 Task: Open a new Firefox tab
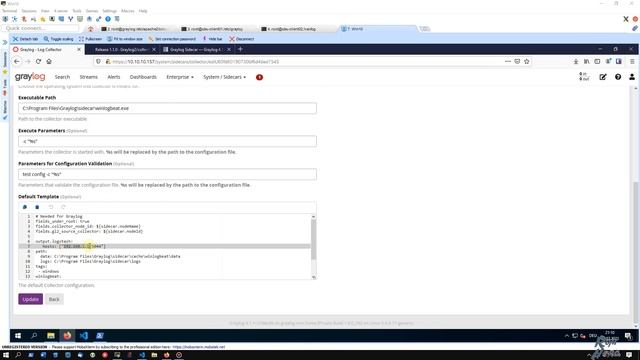click(x=240, y=49)
